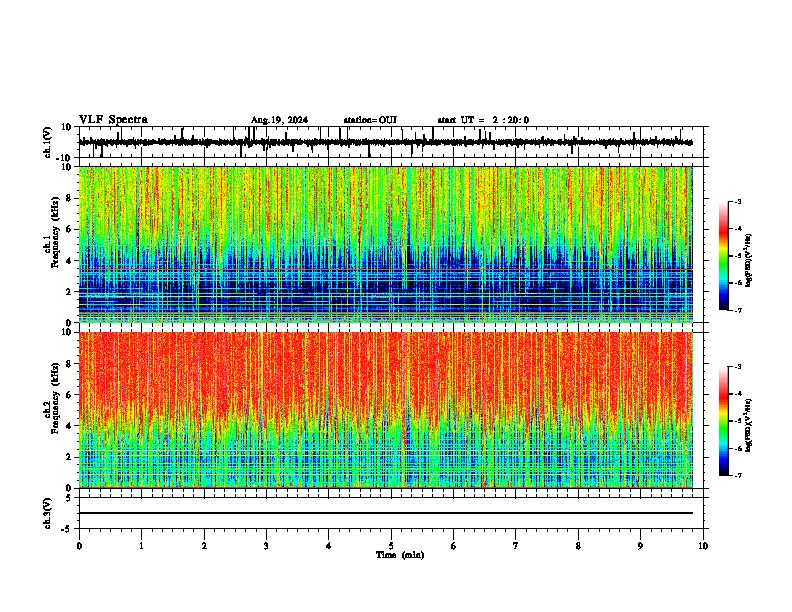The height and width of the screenshot is (612, 792).
Task: Click the ch.2 color scale "log(PSD)" units label
Action: [x=748, y=426]
